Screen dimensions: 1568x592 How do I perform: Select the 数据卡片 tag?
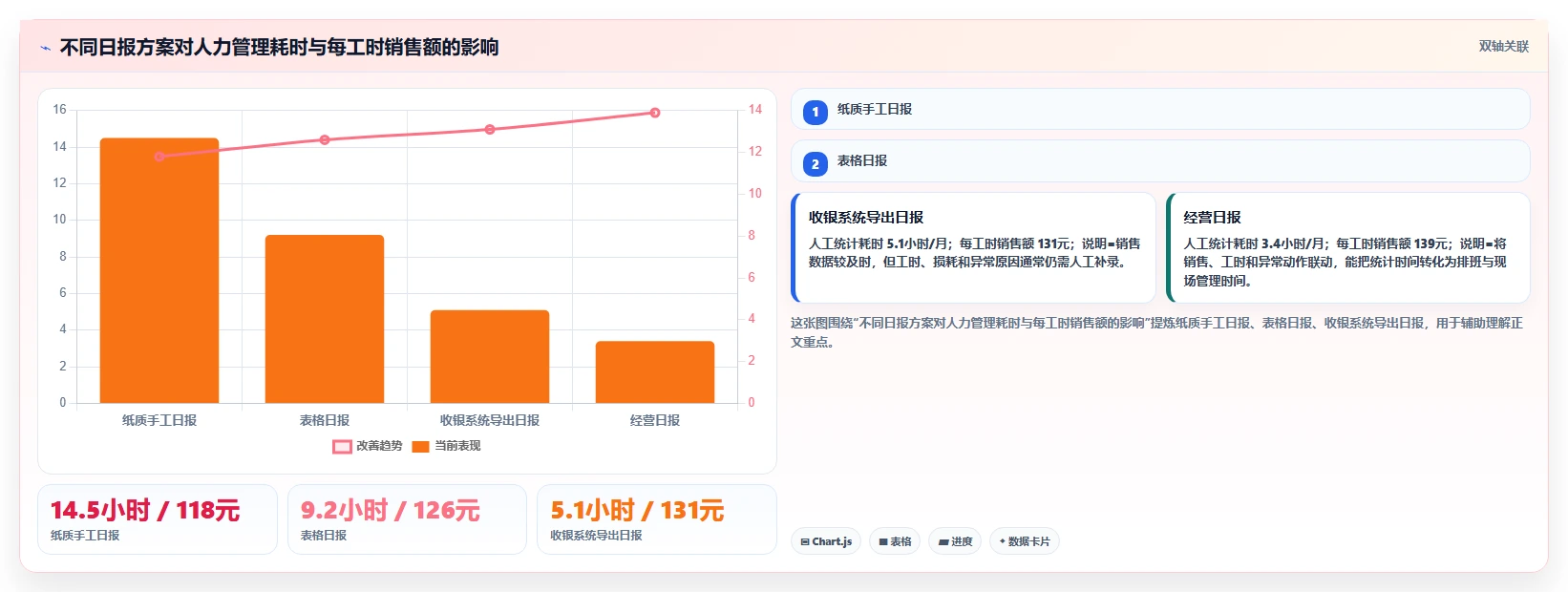point(1025,541)
